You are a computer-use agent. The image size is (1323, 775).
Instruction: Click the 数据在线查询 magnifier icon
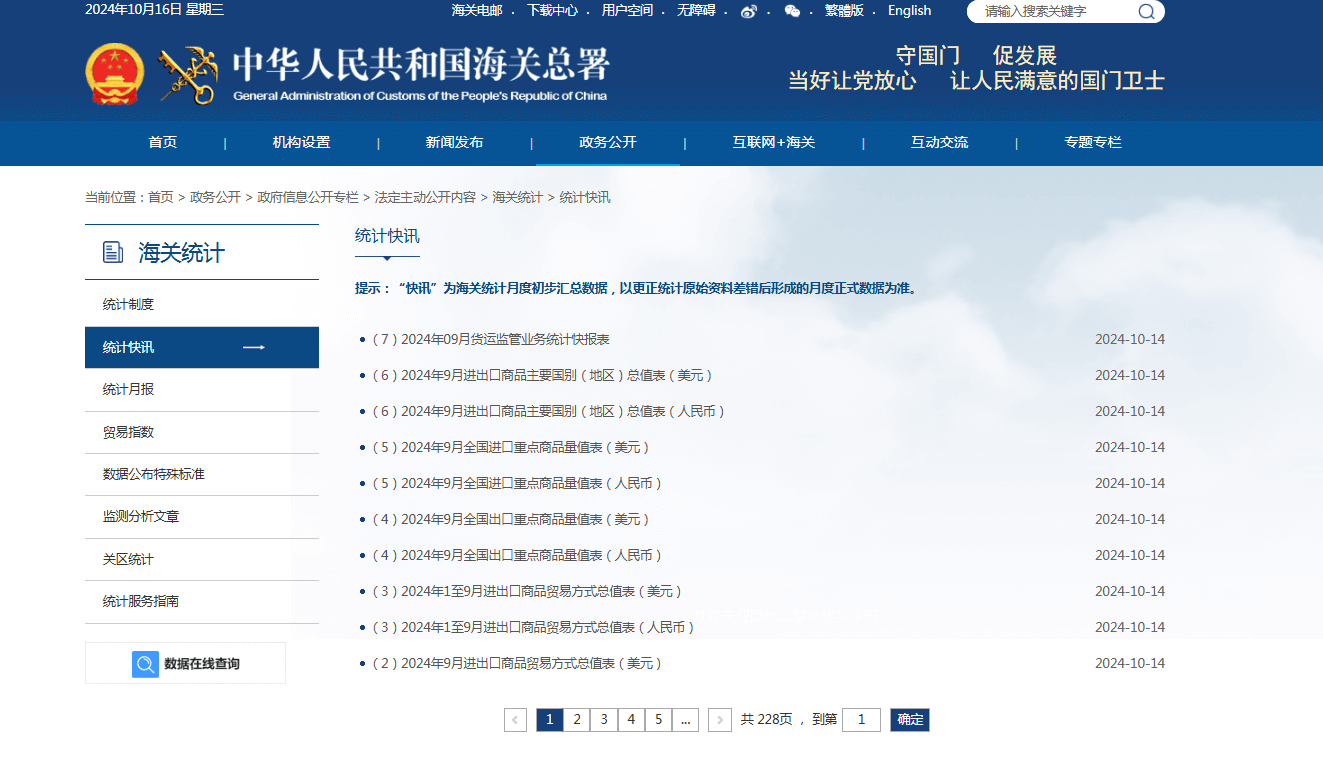coord(145,663)
